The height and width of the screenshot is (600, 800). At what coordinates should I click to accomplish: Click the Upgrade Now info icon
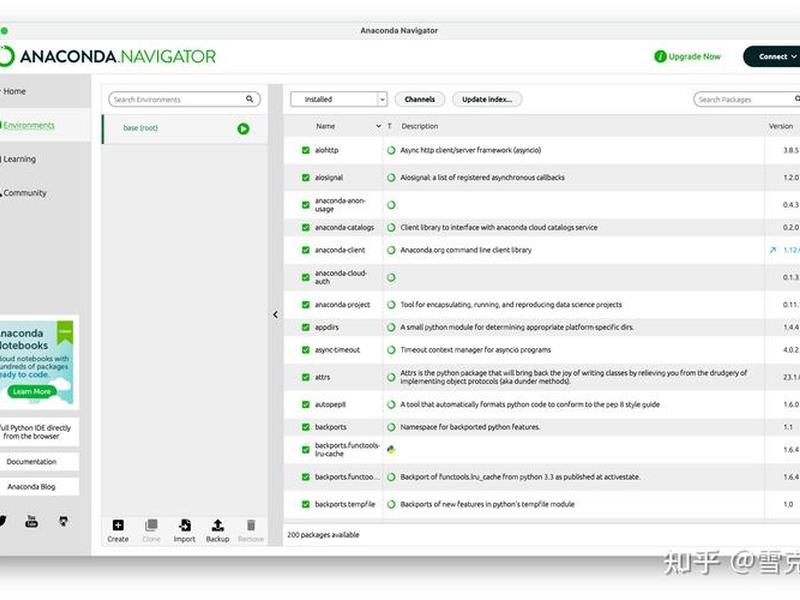660,57
